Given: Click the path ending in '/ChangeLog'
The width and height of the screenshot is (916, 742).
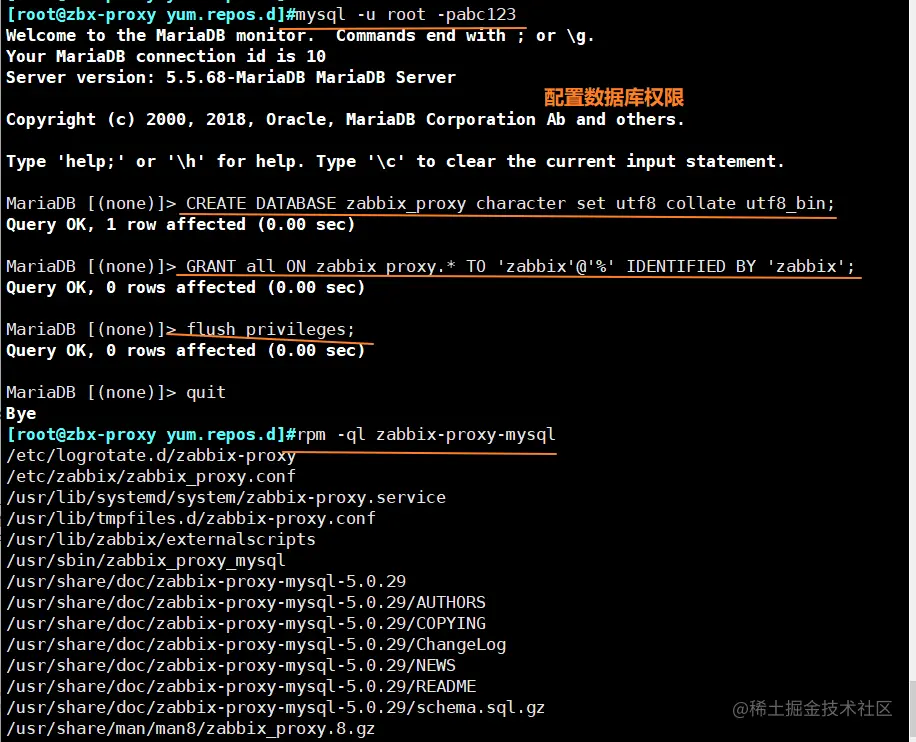Looking at the screenshot, I should tap(256, 644).
